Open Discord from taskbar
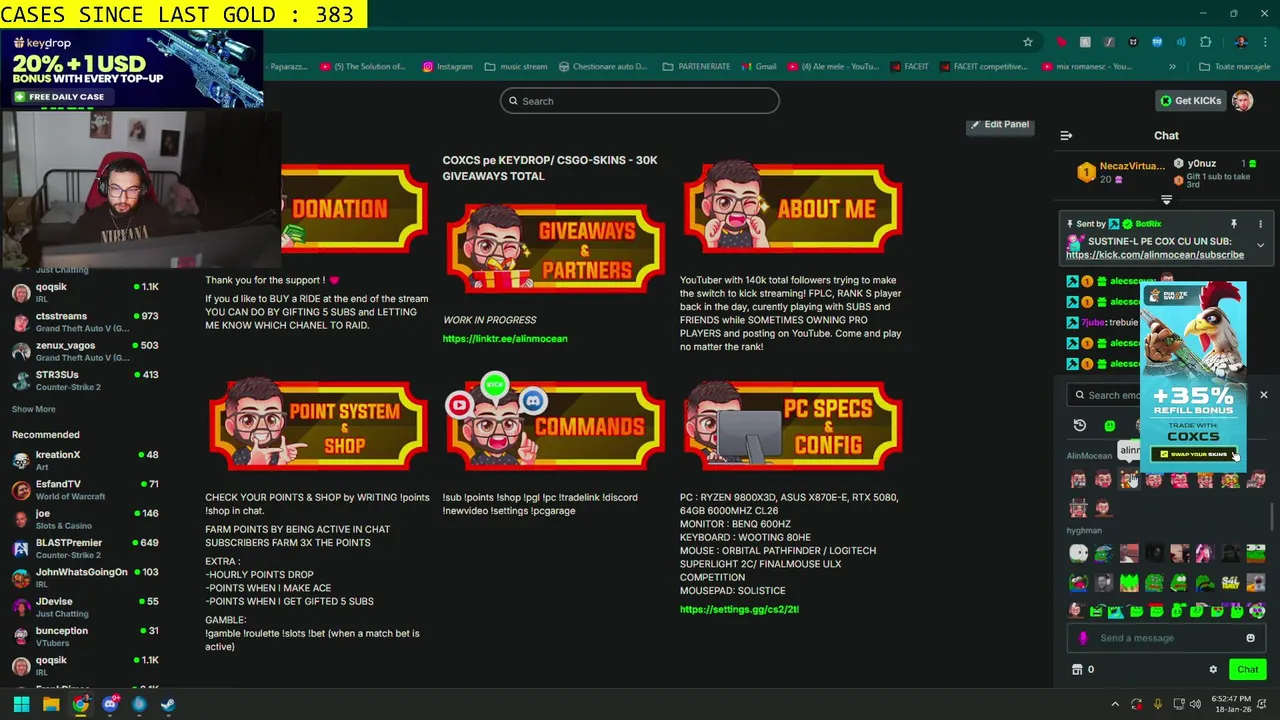Viewport: 1280px width, 720px height. 110,704
